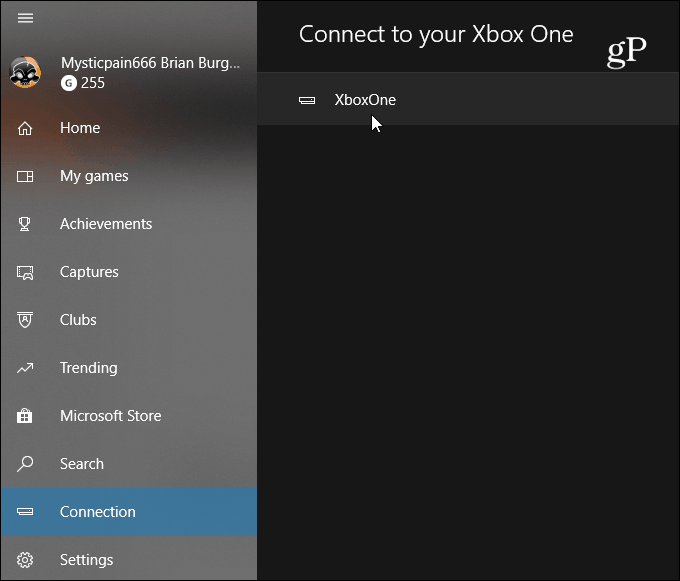
Task: Click the console icon beside XboxOne
Action: pyautogui.click(x=307, y=101)
